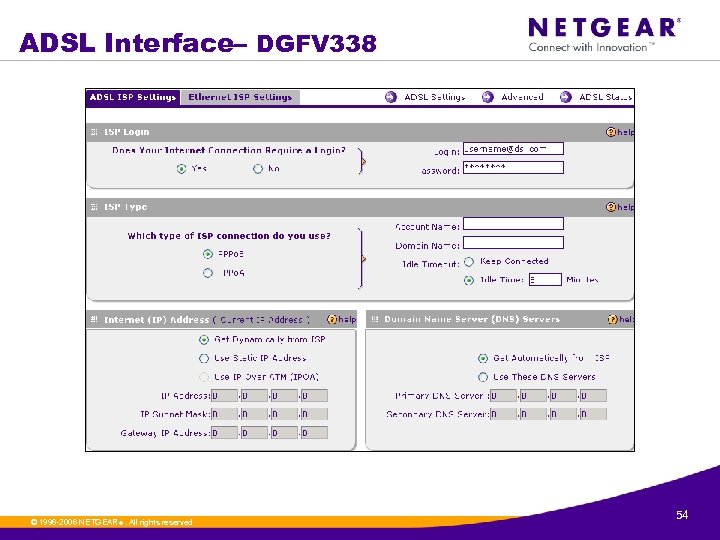
Task: Select Get Dynamically from ISP
Action: click(x=204, y=340)
